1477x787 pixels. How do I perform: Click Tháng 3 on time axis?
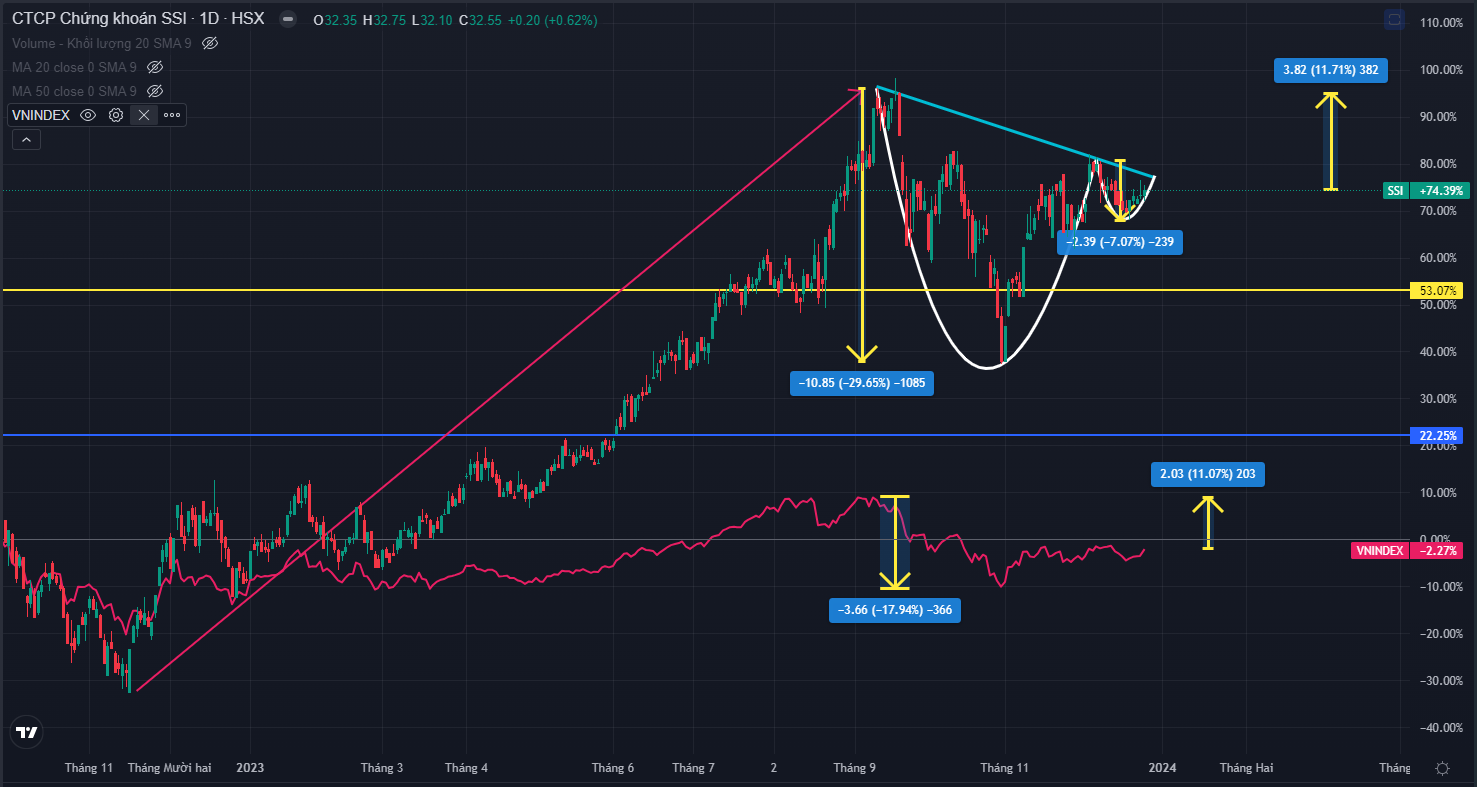click(382, 768)
